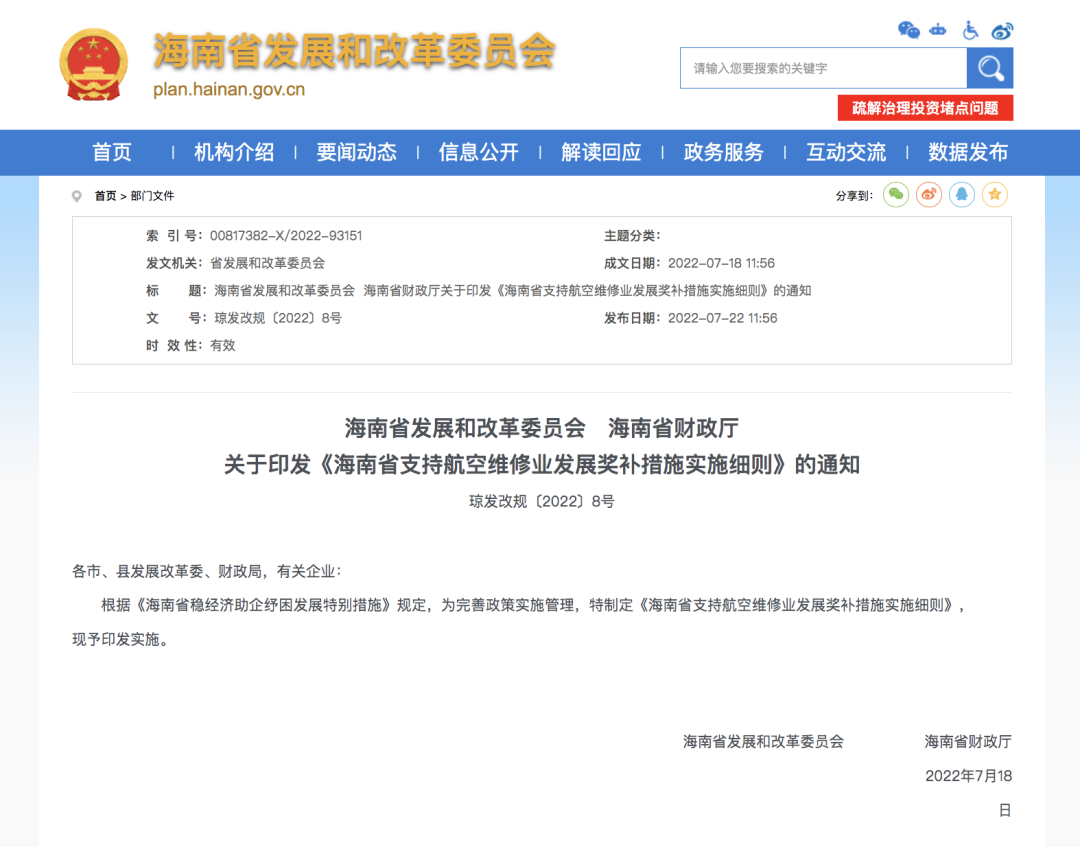Launch the intelligent robot assistant icon
The width and height of the screenshot is (1080, 847).
coord(938,30)
